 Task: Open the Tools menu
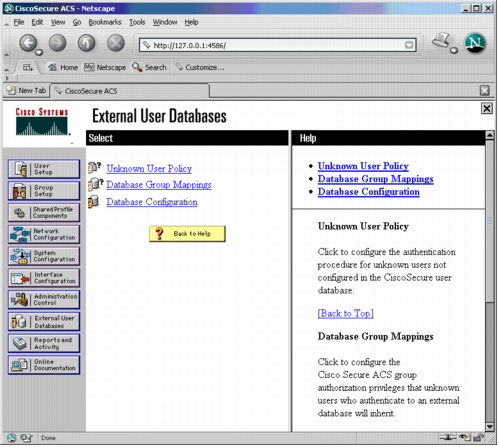pyautogui.click(x=137, y=22)
